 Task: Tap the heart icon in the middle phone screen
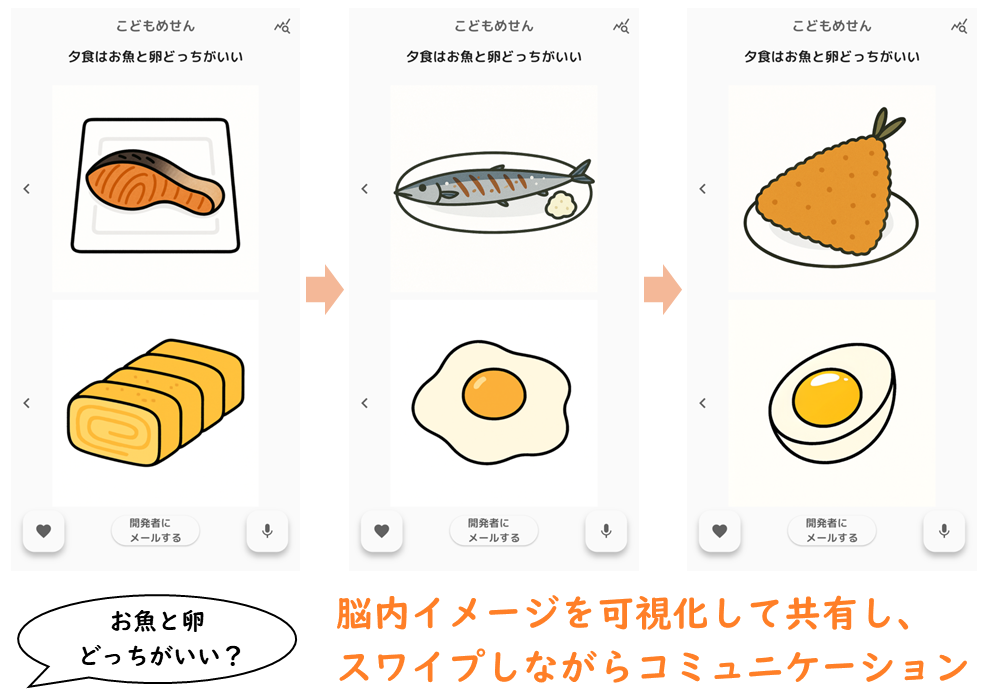point(381,531)
